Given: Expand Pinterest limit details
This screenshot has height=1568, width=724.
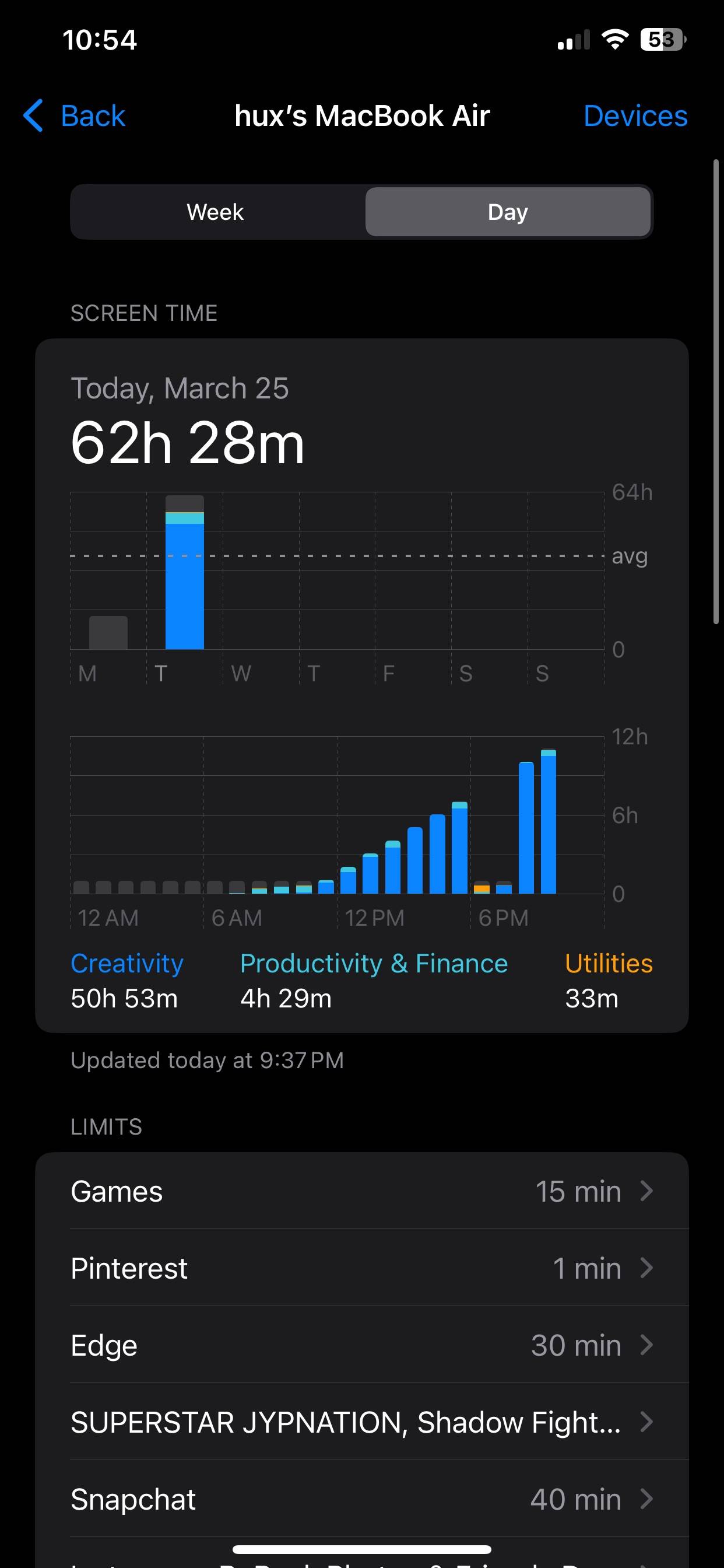Looking at the screenshot, I should point(362,1268).
